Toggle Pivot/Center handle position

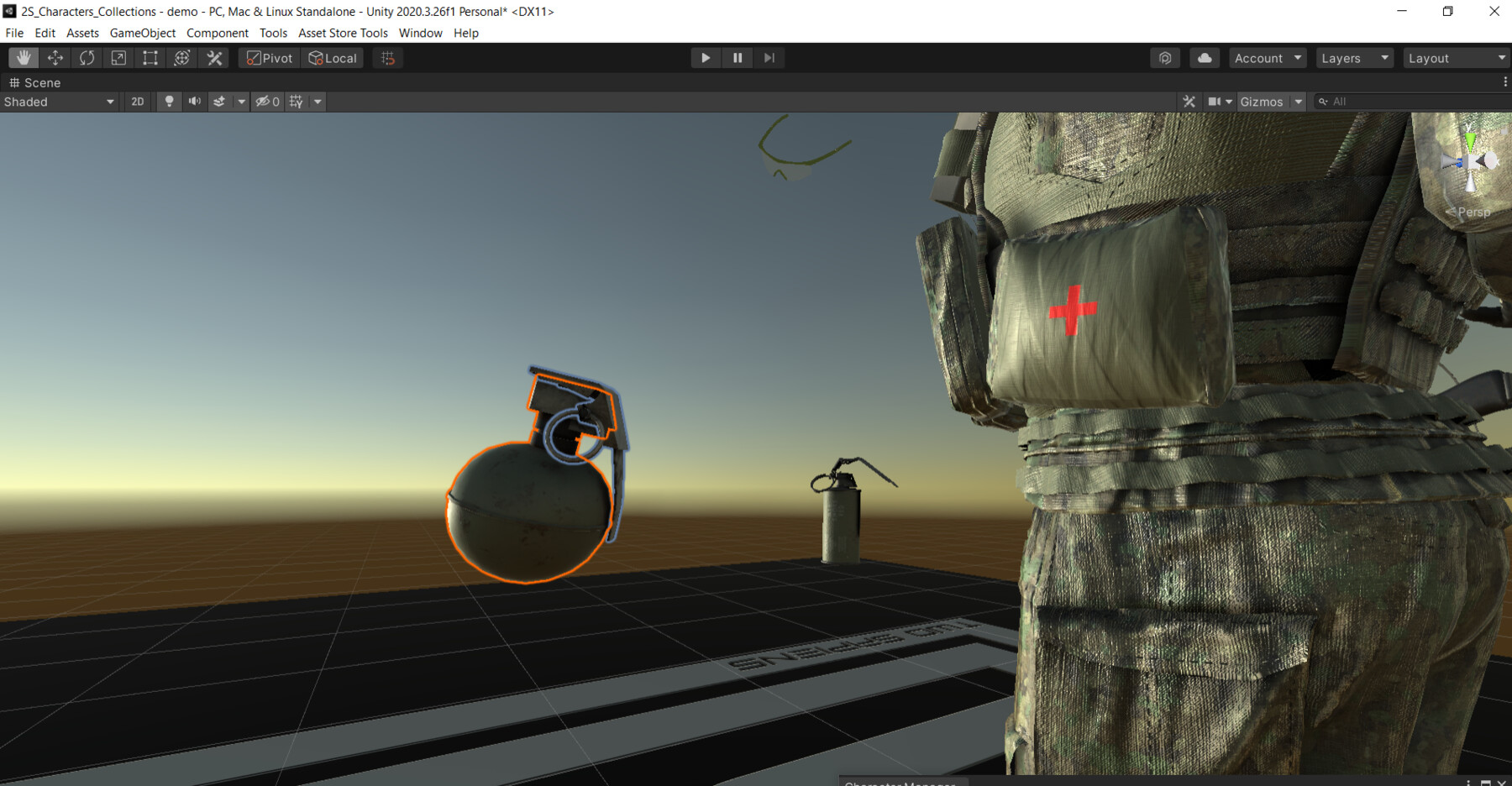click(x=270, y=58)
